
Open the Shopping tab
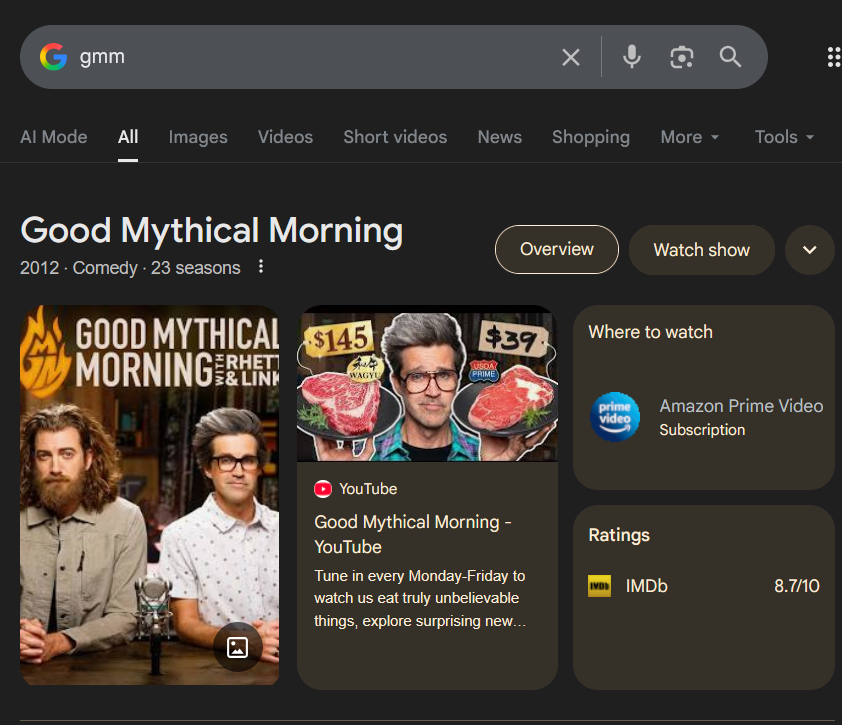pyautogui.click(x=591, y=137)
